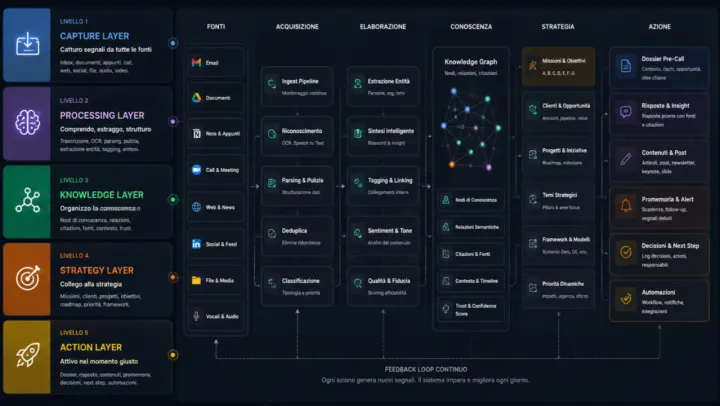Image resolution: width=720 pixels, height=406 pixels.
Task: Click the ACTION LAYER title text
Action: 91,347
